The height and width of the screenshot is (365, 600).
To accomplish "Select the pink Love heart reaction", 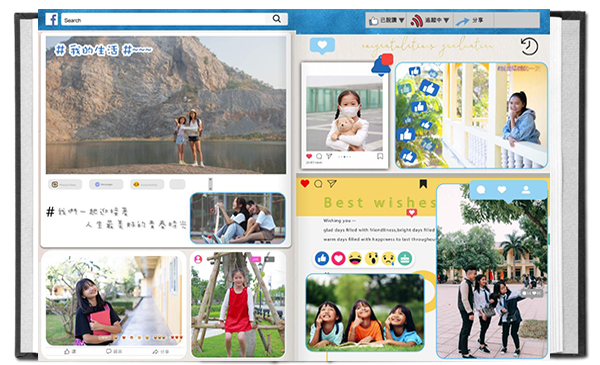I will coord(338,259).
